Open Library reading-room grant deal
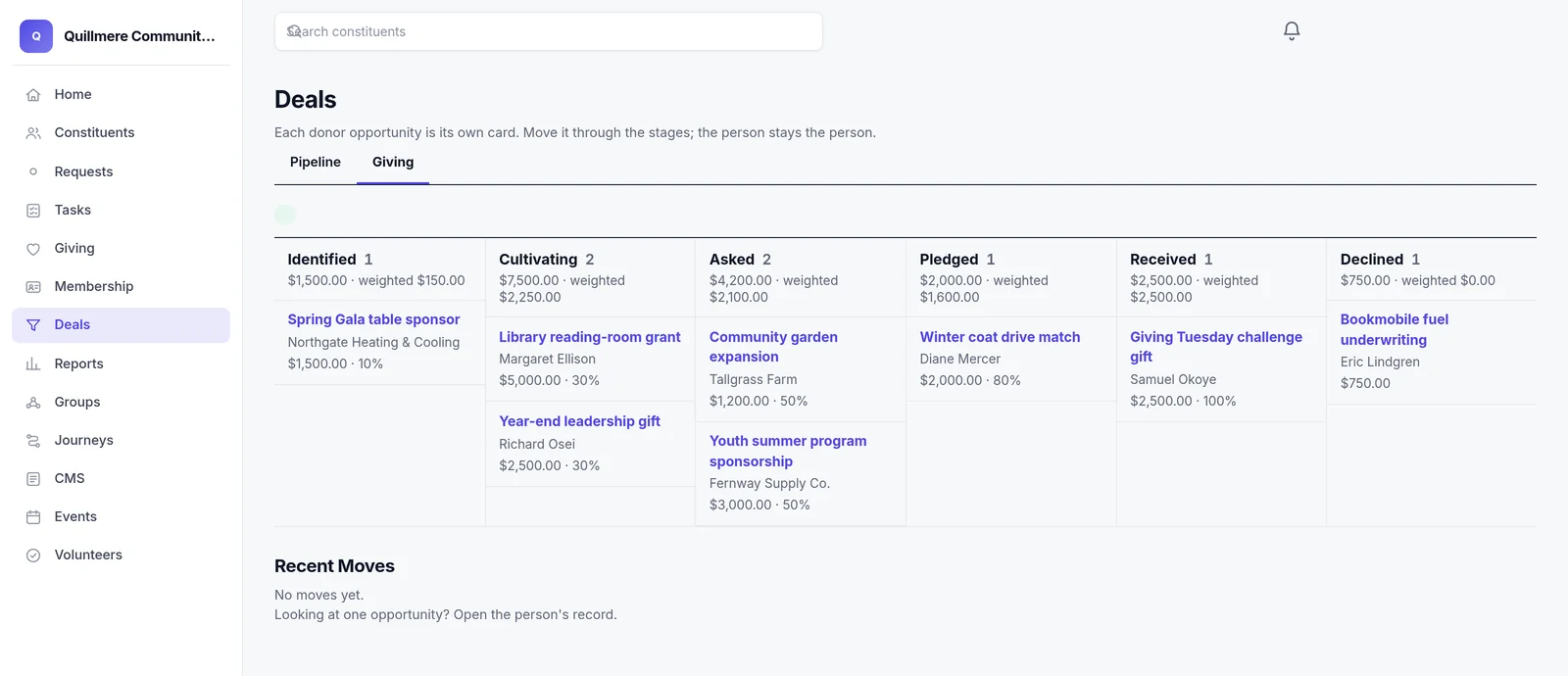Screen dimensions: 1568x676 pyautogui.click(x=590, y=337)
